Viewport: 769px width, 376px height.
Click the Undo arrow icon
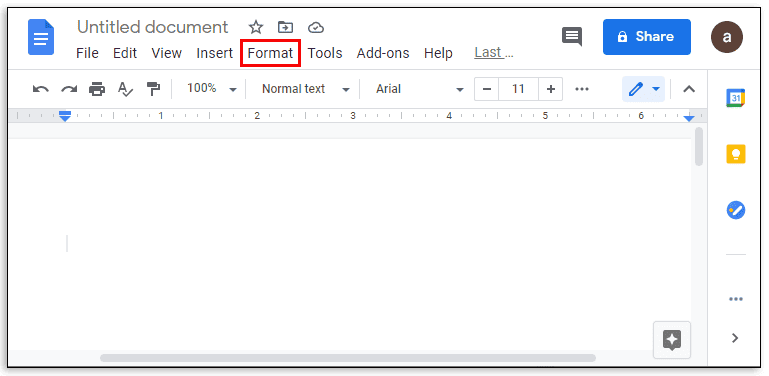pyautogui.click(x=41, y=89)
